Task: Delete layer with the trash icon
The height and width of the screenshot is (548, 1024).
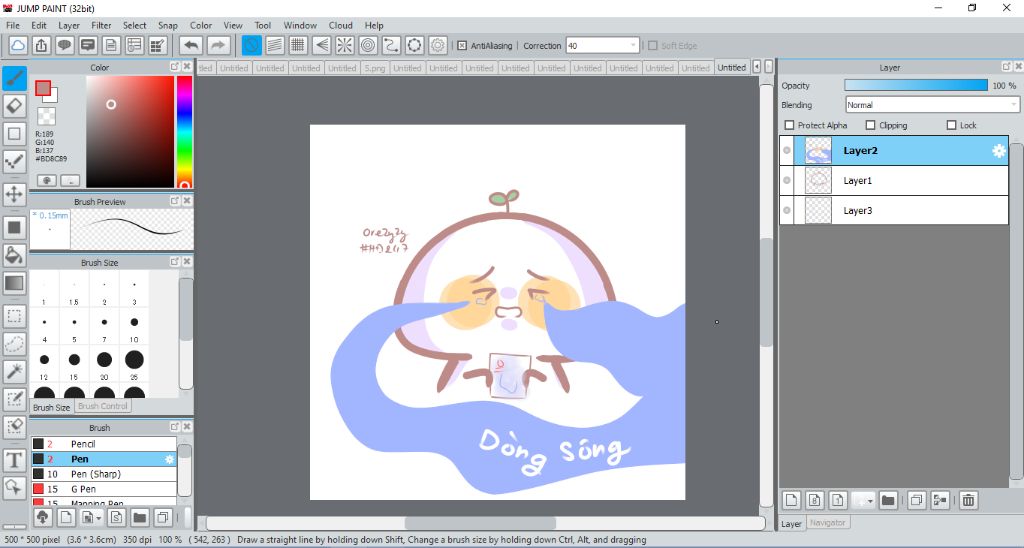Action: click(x=968, y=501)
